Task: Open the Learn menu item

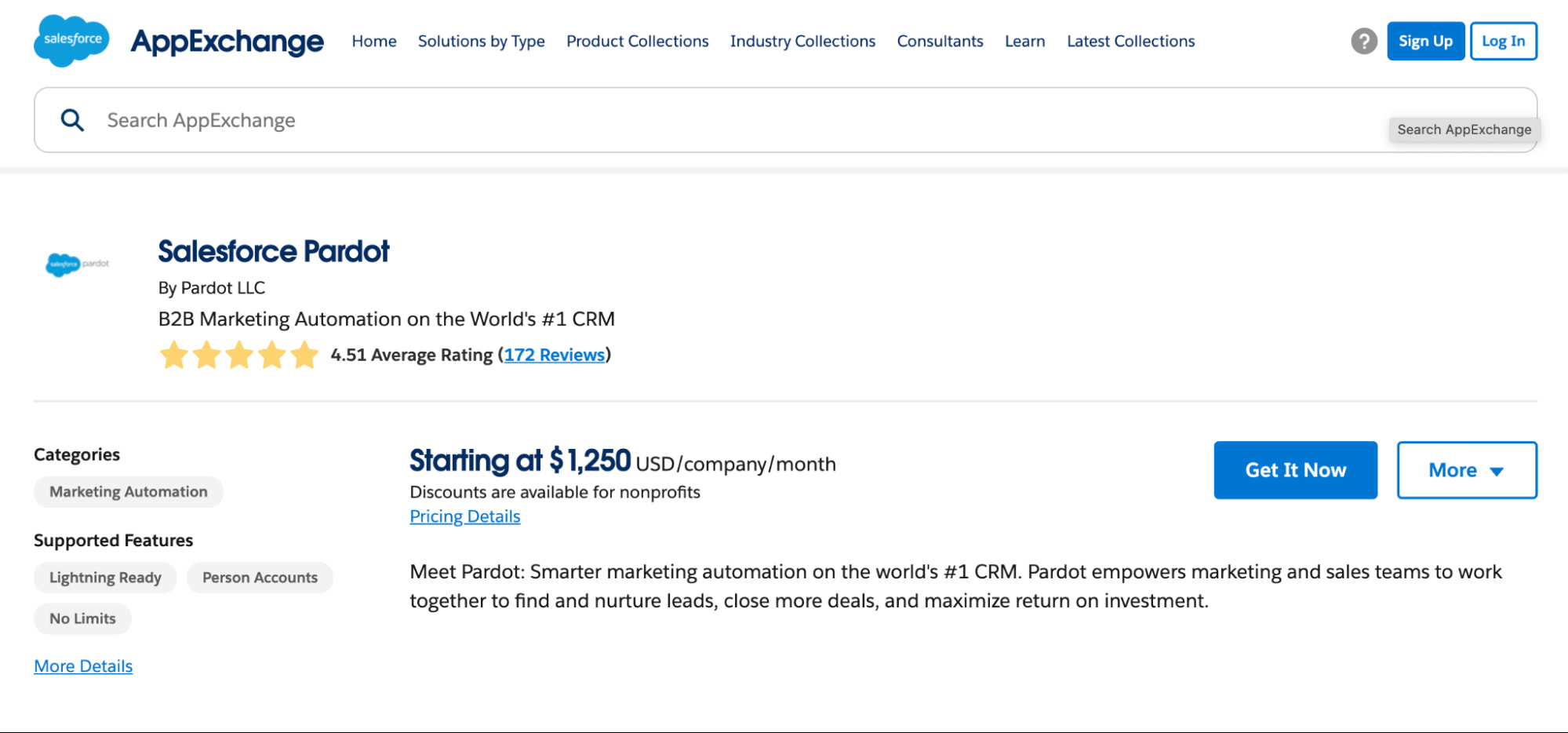Action: [1024, 41]
